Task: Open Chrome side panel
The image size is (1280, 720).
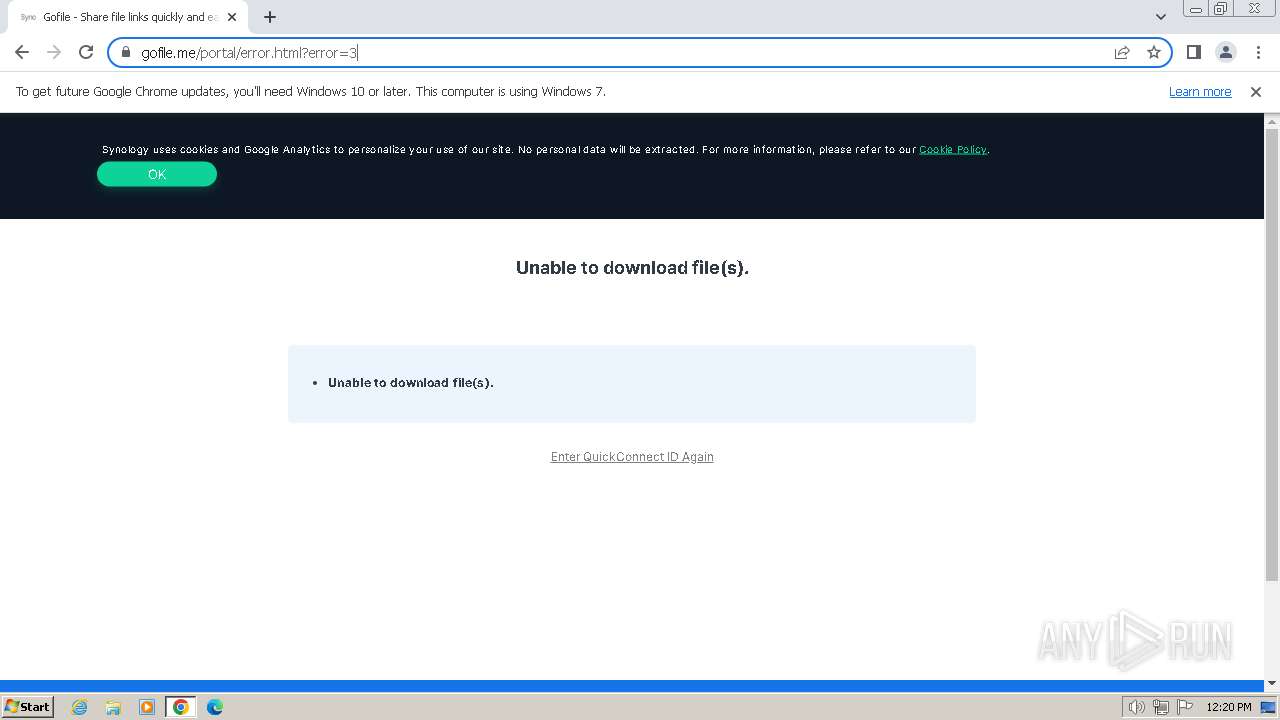Action: [1193, 52]
